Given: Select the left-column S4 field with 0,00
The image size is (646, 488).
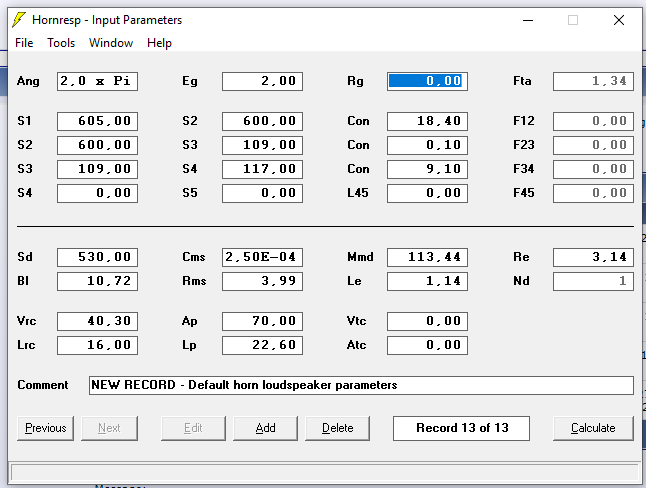Looking at the screenshot, I should [x=97, y=193].
